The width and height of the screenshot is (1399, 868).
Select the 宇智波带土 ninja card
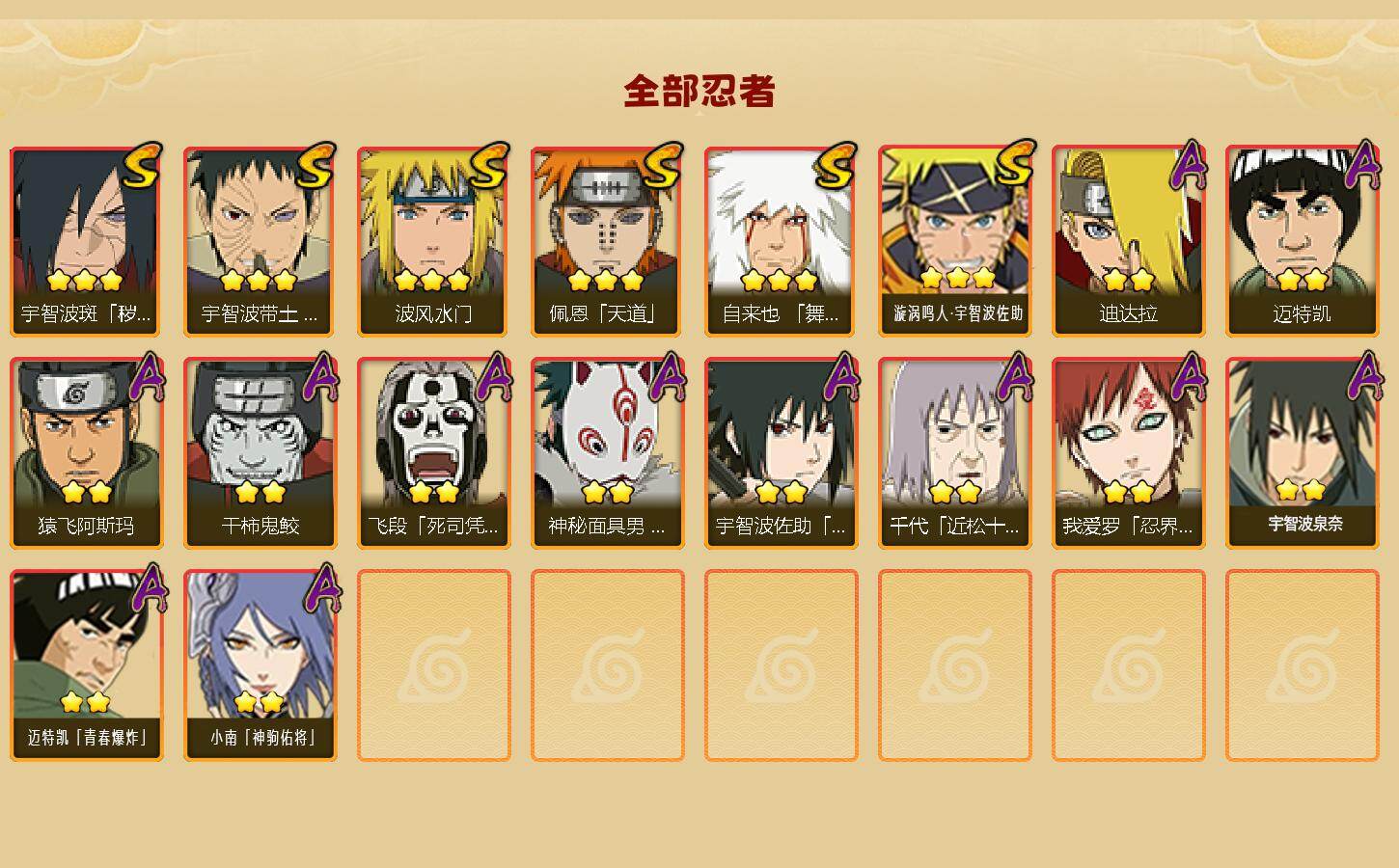(260, 242)
